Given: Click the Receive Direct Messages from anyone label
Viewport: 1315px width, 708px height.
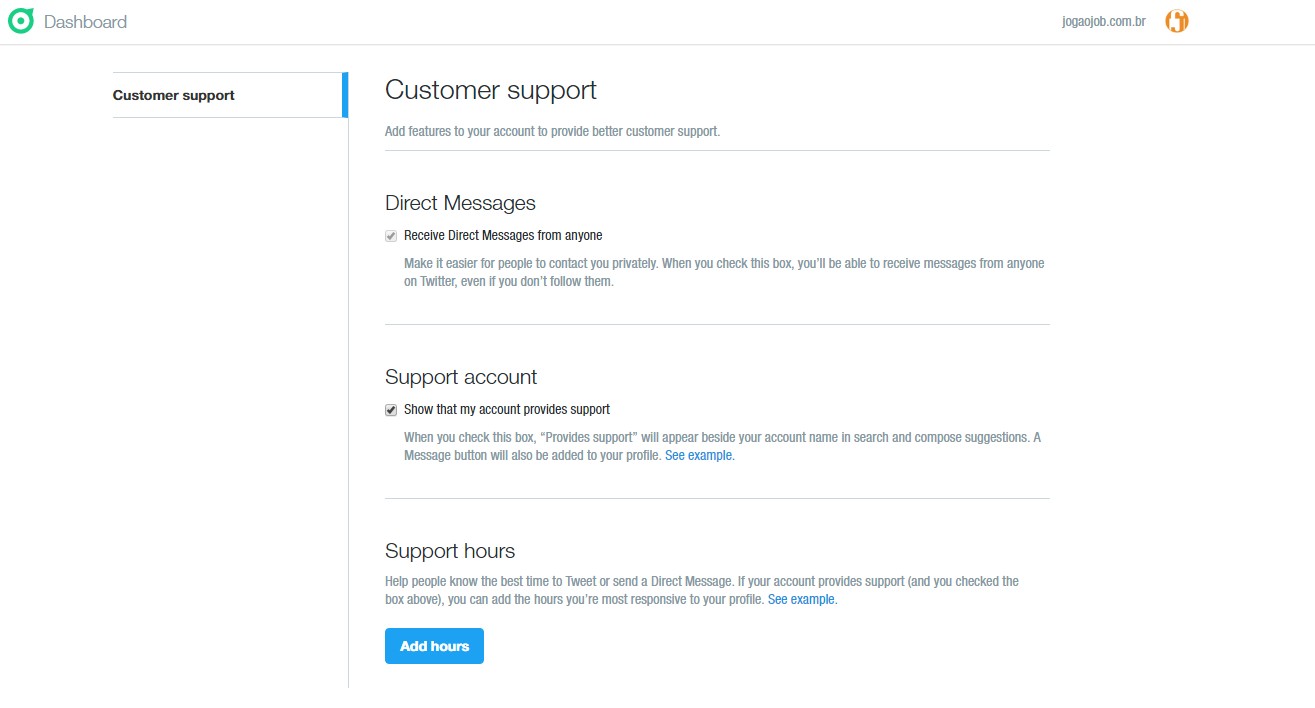Looking at the screenshot, I should (503, 236).
